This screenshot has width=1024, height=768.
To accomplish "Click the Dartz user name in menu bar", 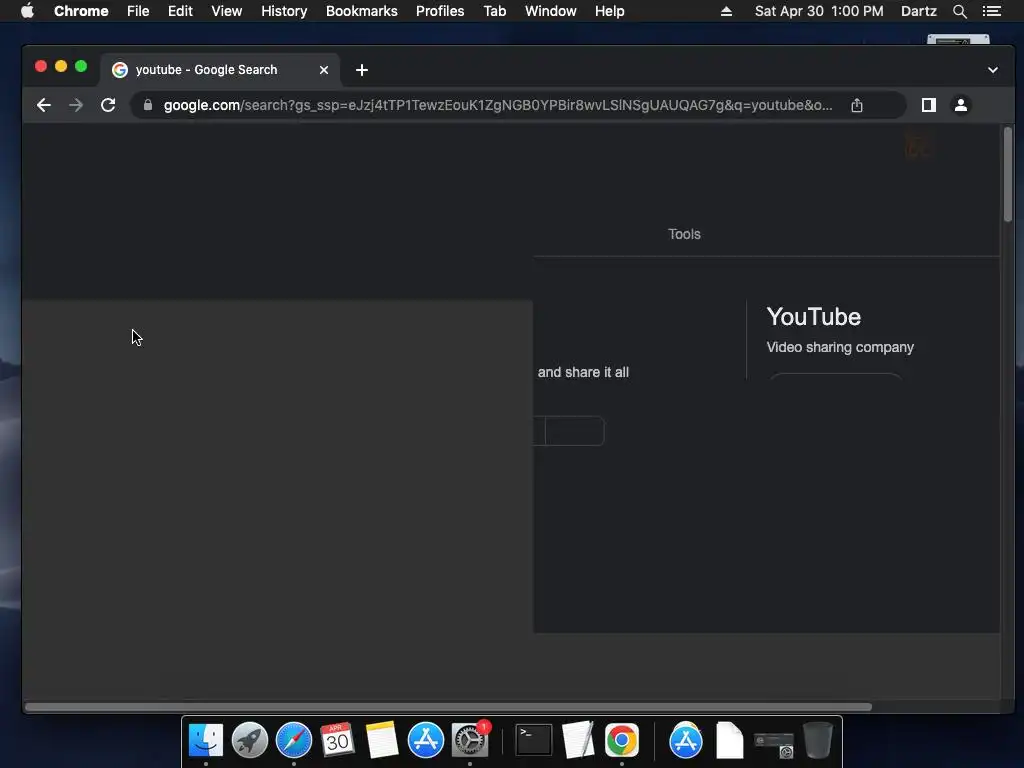I will point(918,11).
